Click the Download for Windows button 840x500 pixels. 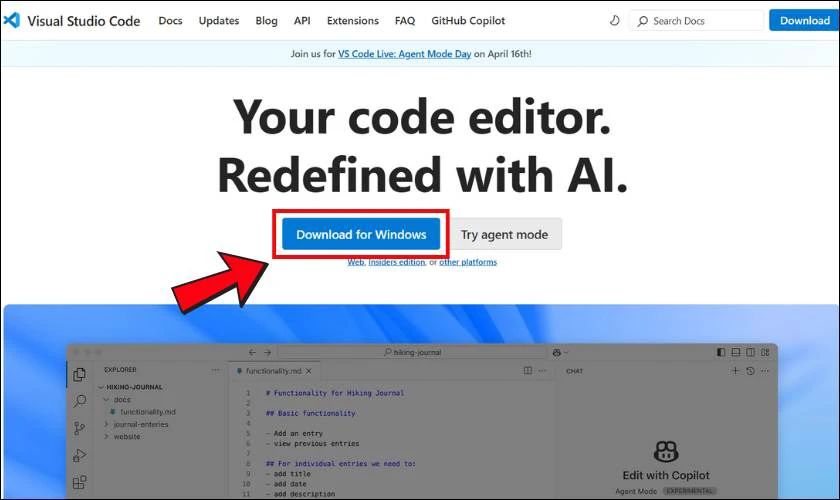pos(361,234)
